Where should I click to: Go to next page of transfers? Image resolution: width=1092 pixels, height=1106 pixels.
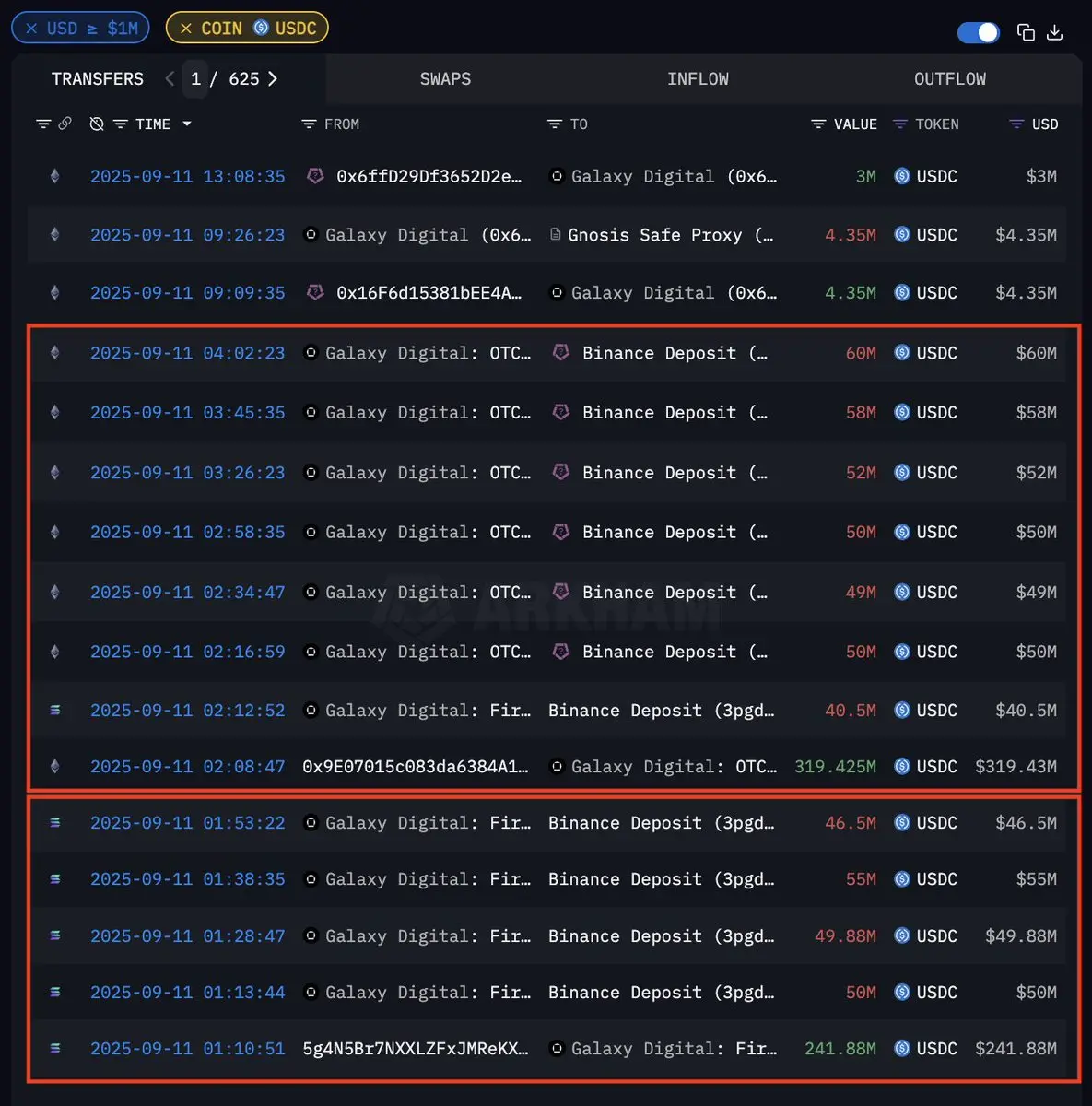(x=272, y=79)
